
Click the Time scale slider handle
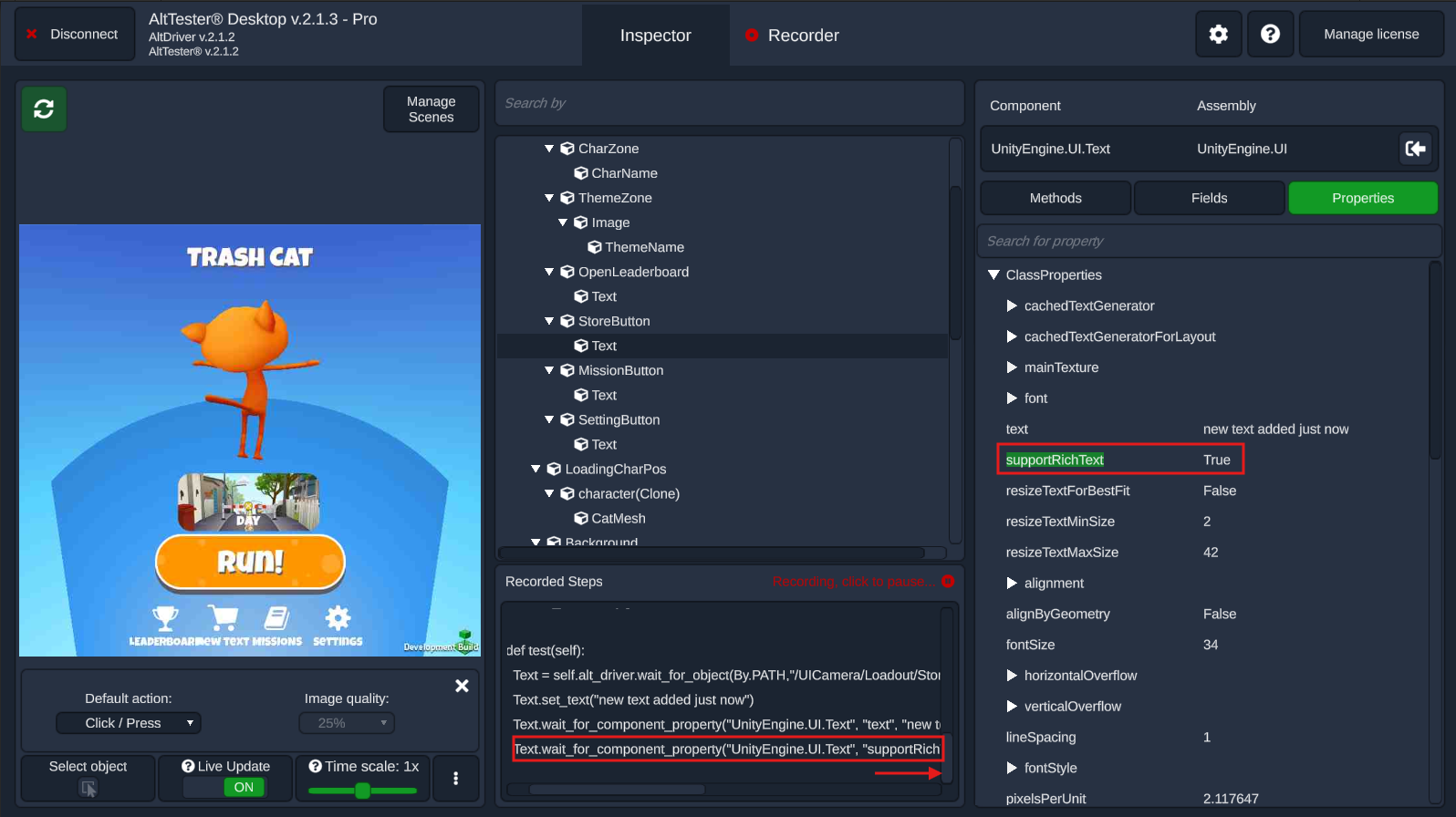(362, 791)
